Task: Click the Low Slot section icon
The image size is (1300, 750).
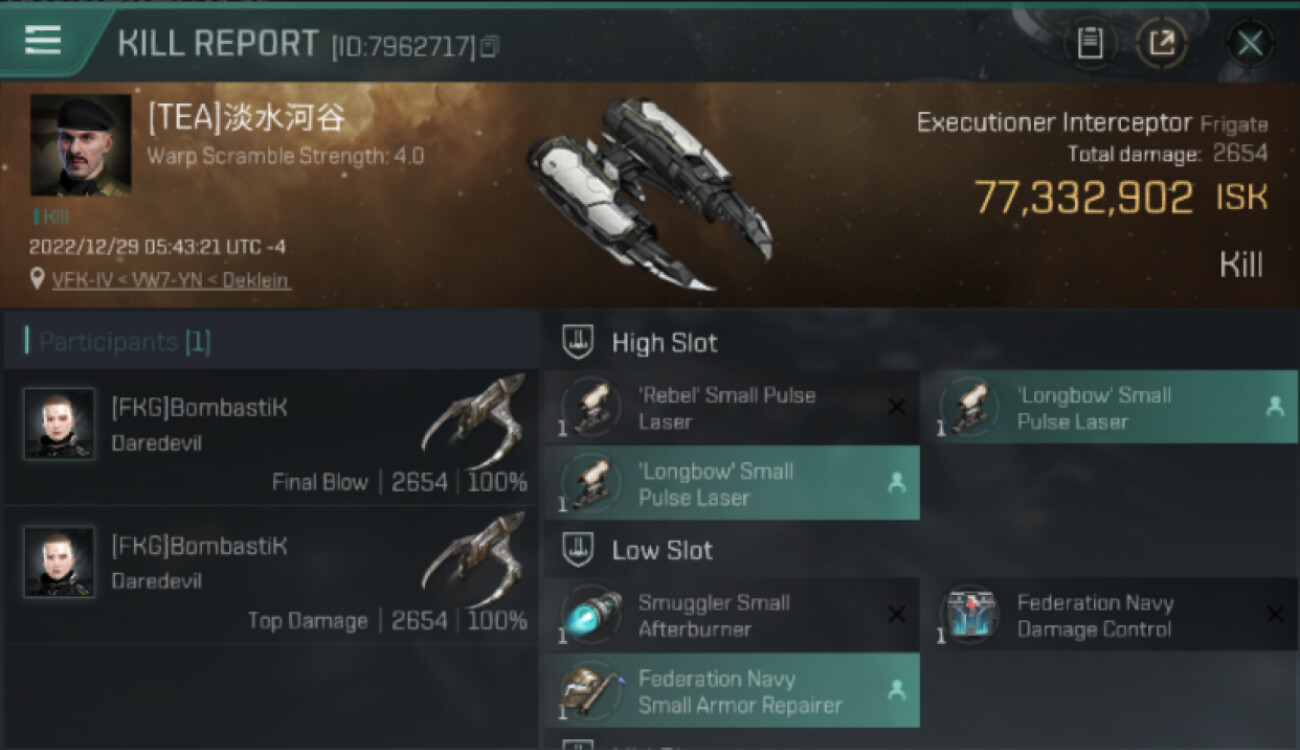Action: (578, 550)
